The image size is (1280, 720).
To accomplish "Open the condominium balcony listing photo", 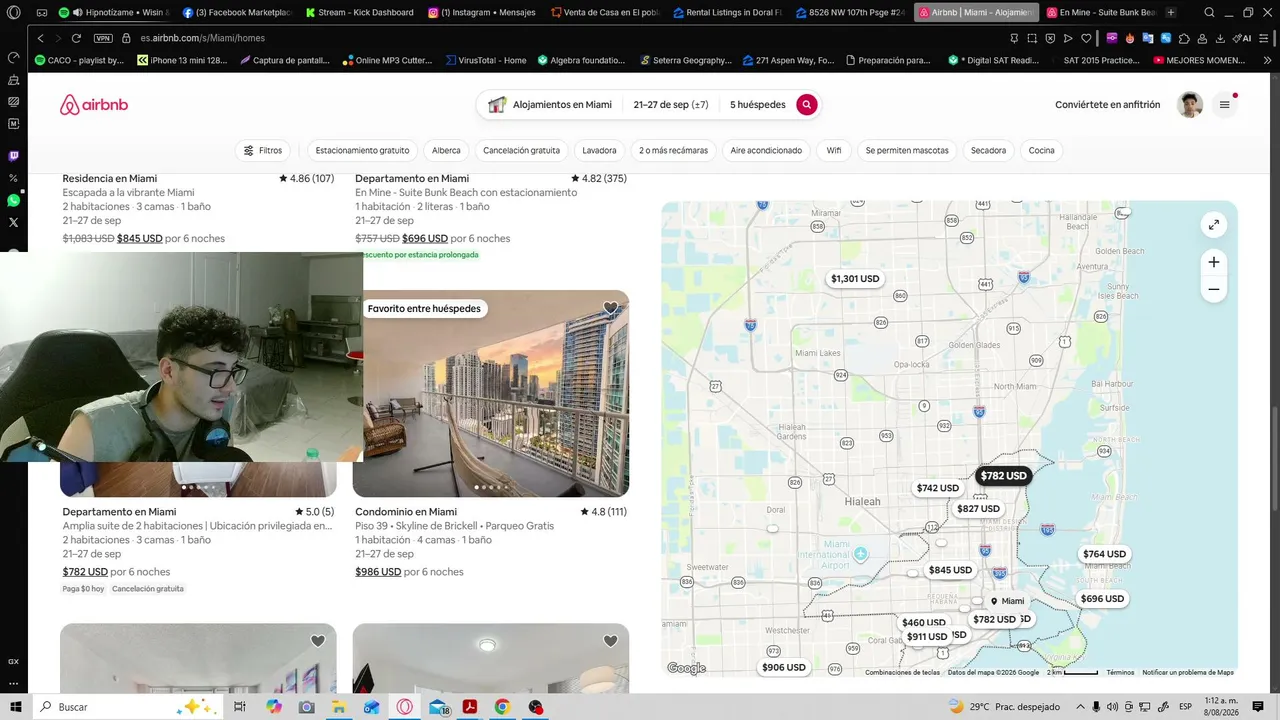I will (491, 393).
